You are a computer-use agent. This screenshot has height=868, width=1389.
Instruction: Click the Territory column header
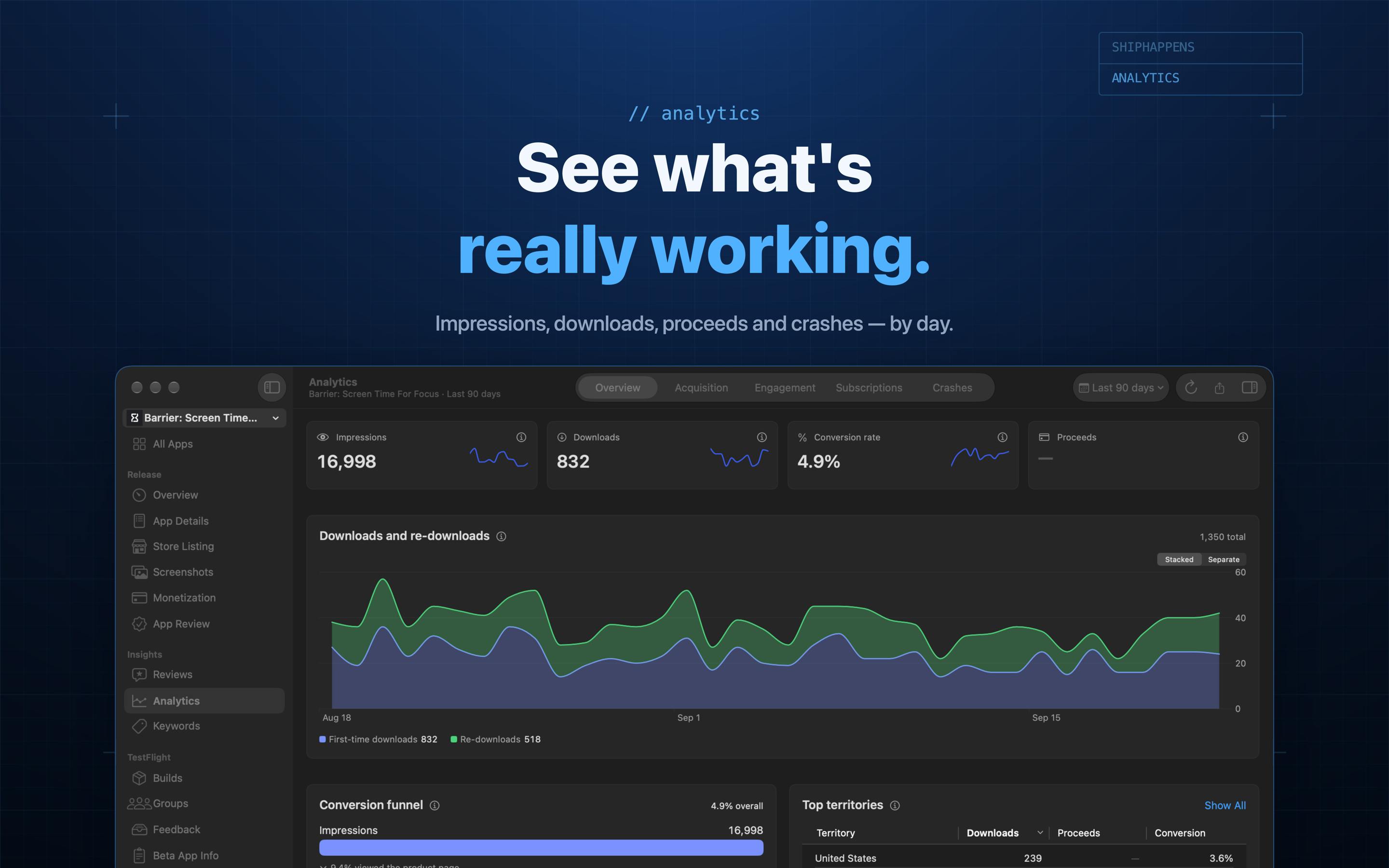pyautogui.click(x=835, y=833)
